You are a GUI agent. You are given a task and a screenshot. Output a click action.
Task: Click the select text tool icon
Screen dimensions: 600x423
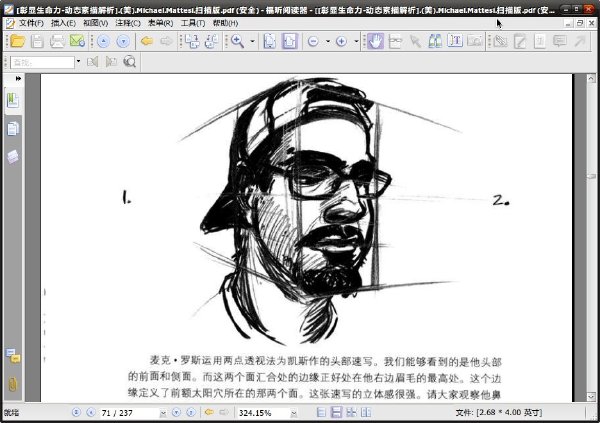(396, 41)
